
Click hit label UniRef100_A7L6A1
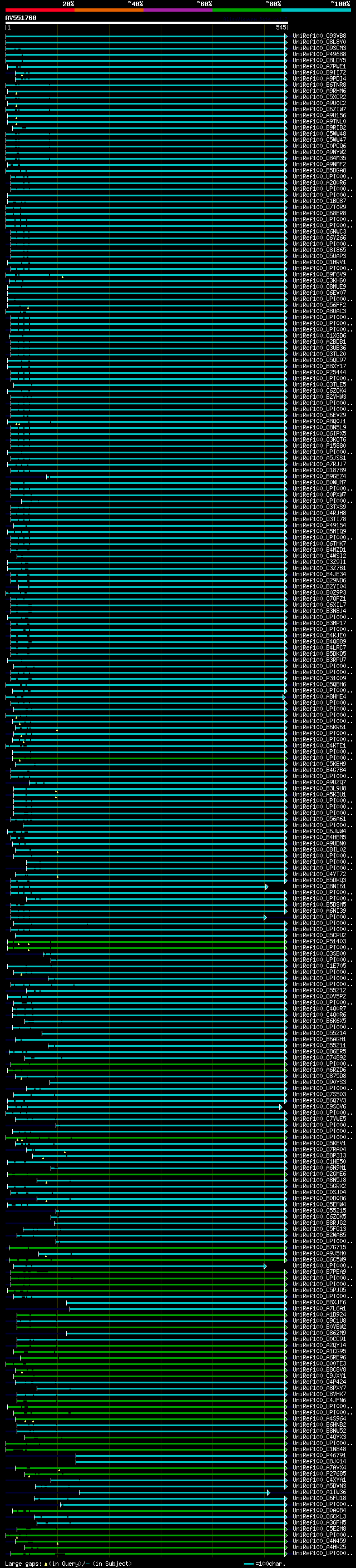[x=319, y=1309]
